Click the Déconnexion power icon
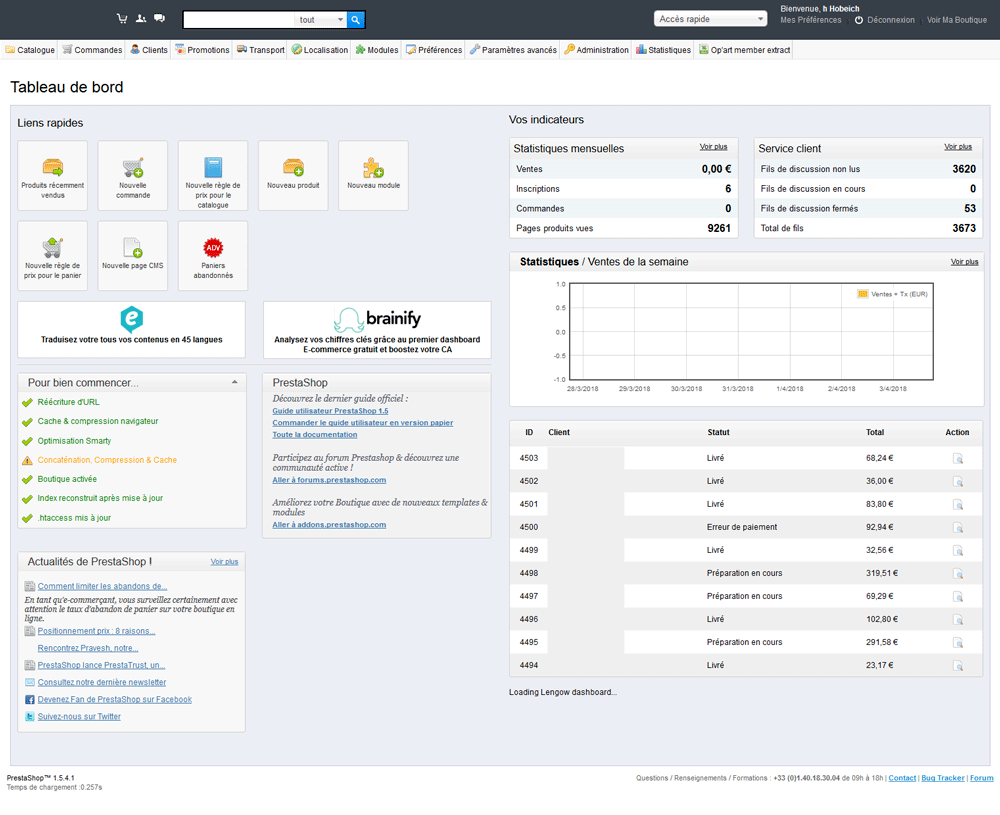The height and width of the screenshot is (815, 1000). pos(859,20)
